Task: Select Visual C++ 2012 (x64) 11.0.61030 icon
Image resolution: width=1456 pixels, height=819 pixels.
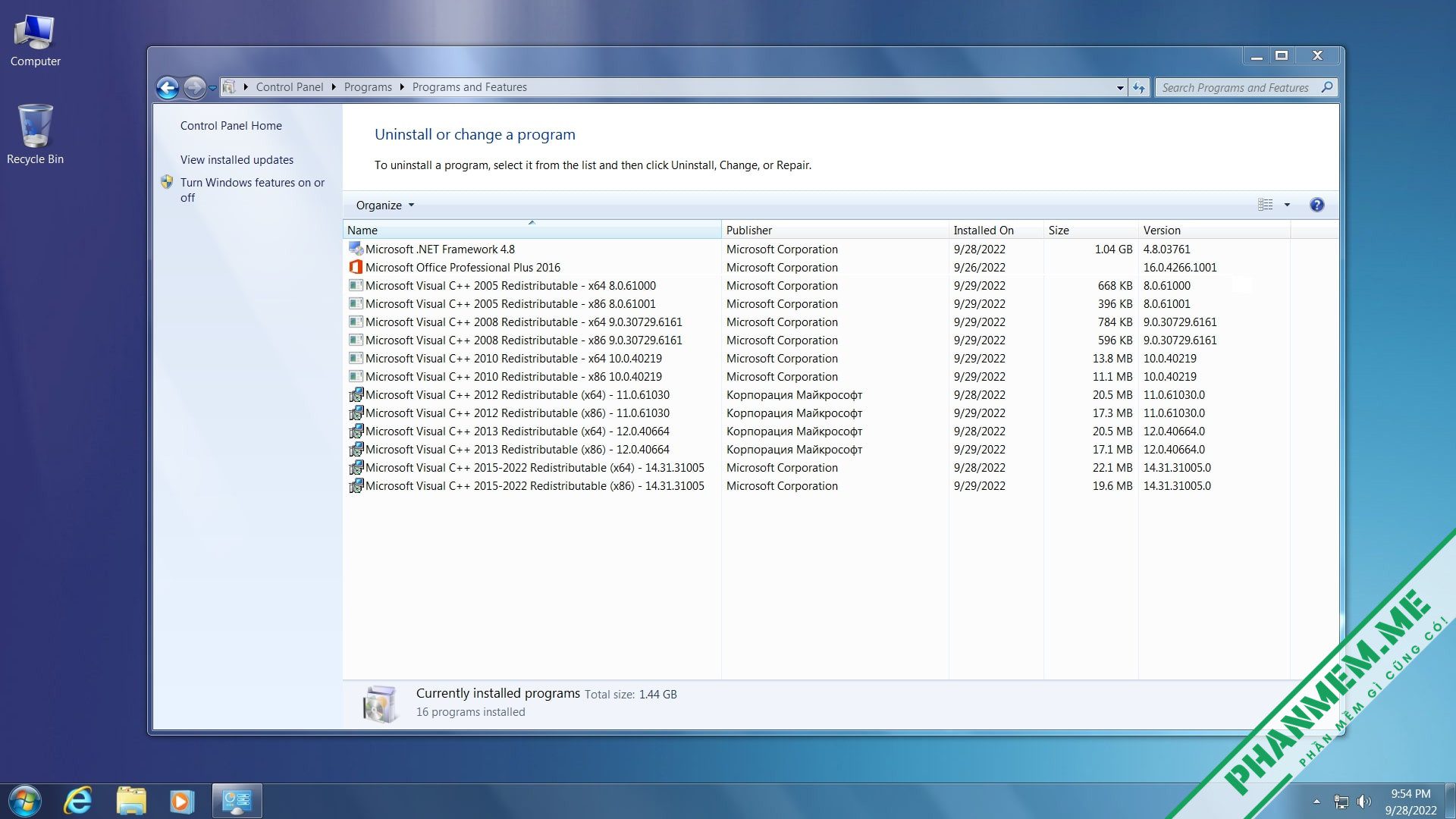Action: [x=356, y=394]
